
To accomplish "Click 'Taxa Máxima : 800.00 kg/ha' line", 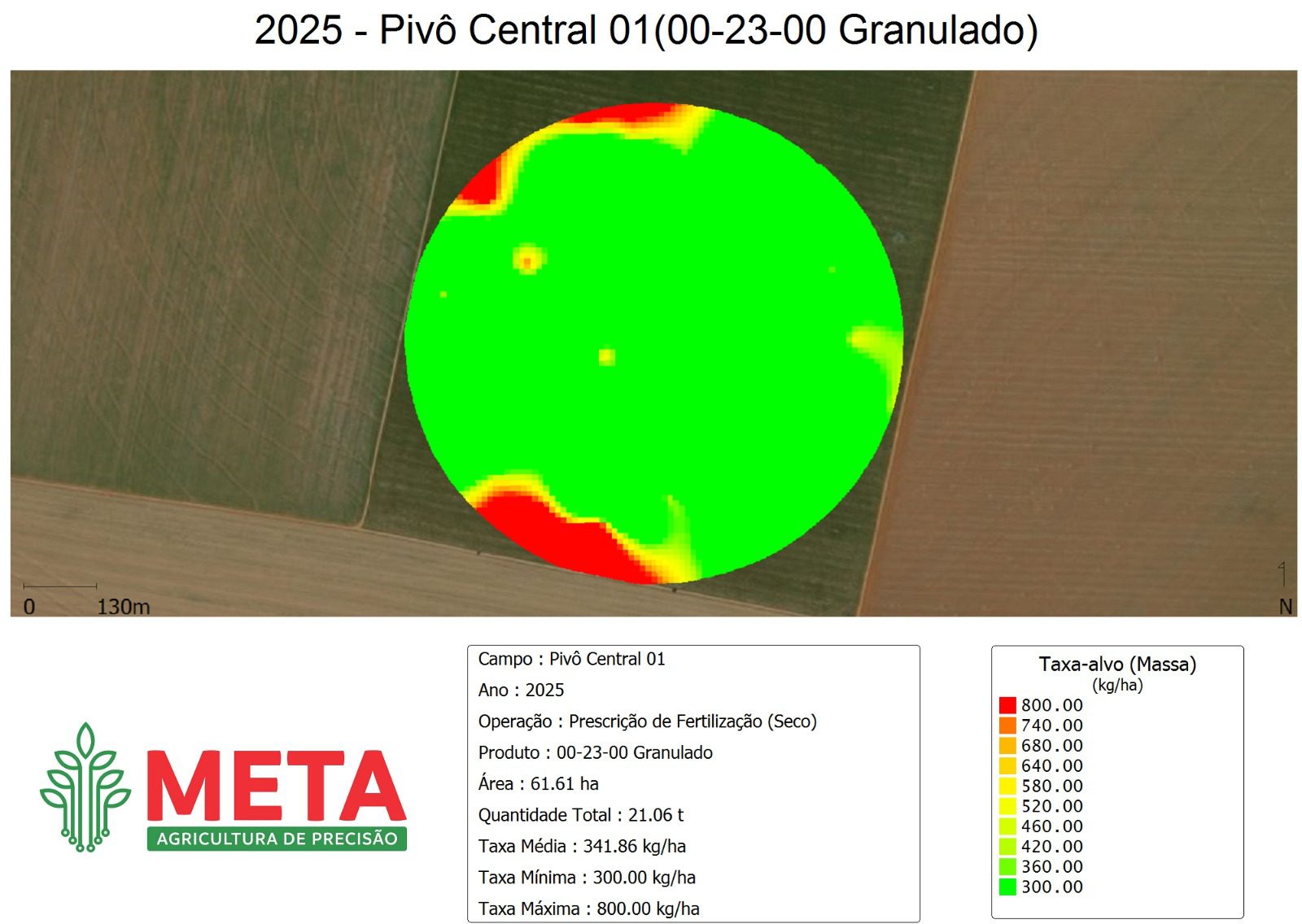I will coord(588,909).
